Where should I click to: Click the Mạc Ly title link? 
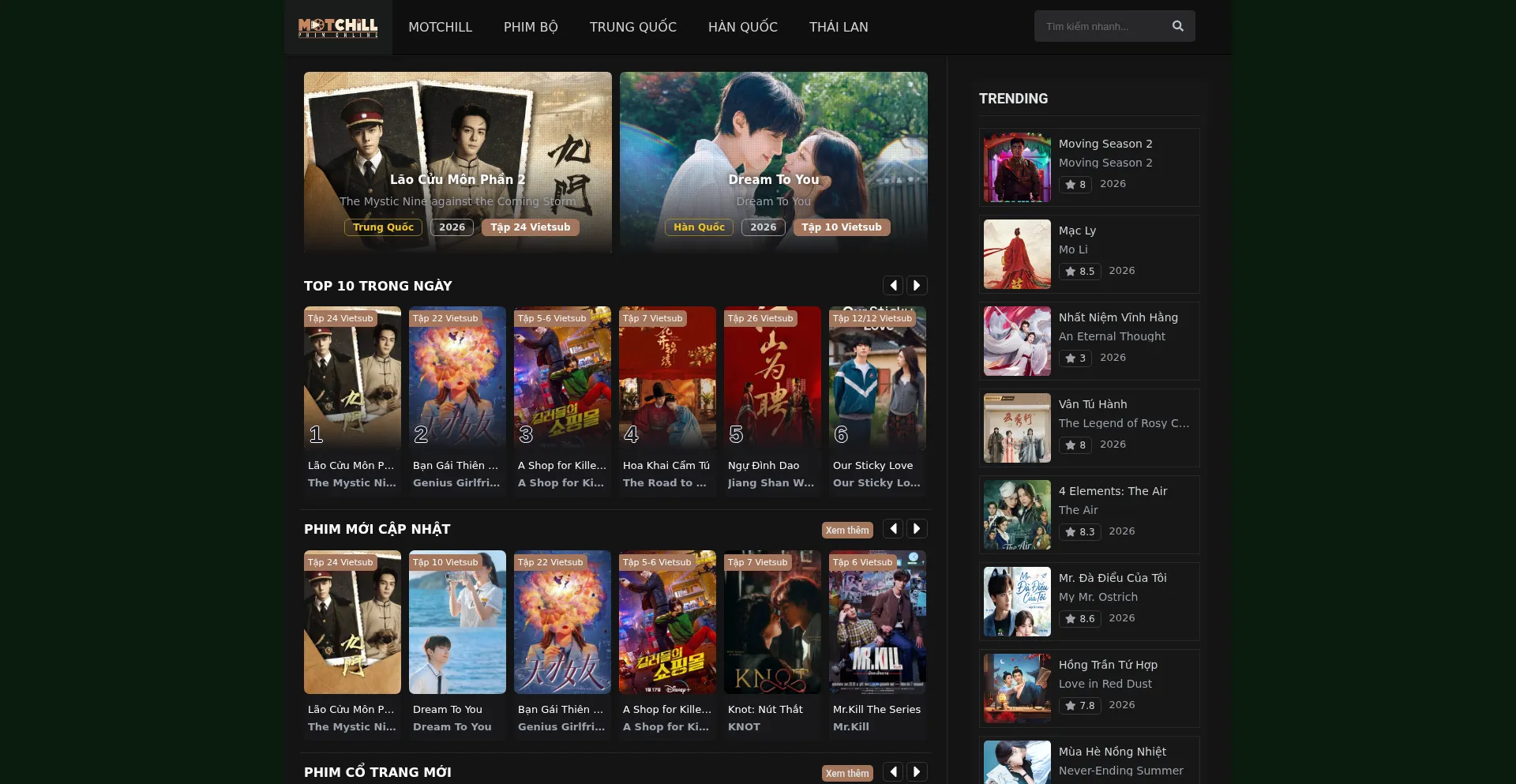(x=1077, y=231)
